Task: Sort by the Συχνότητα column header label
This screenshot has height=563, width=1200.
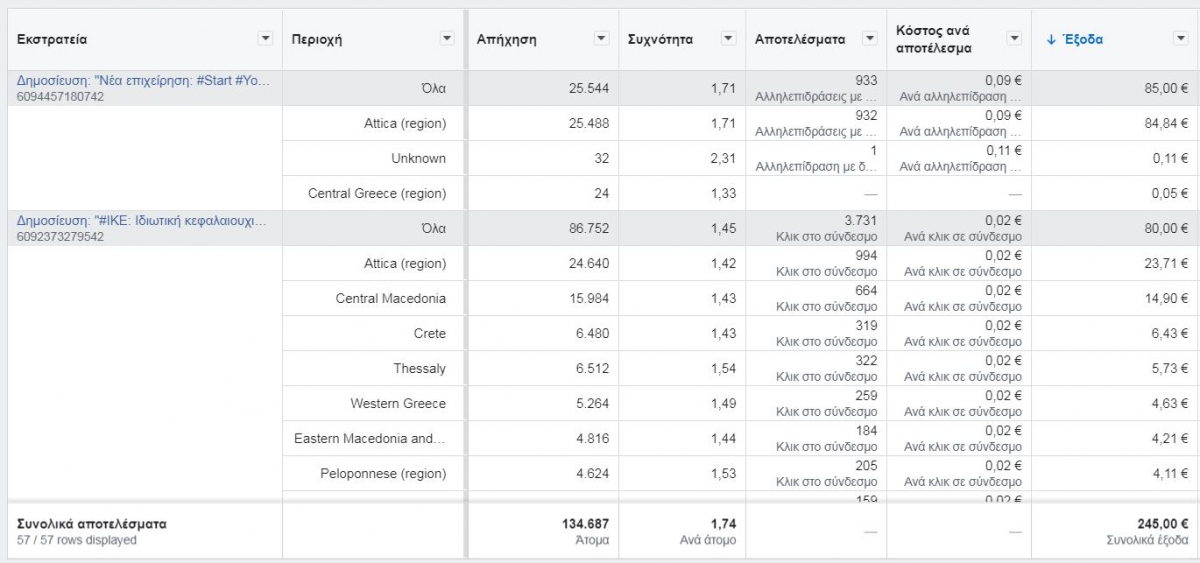Action: click(x=661, y=39)
